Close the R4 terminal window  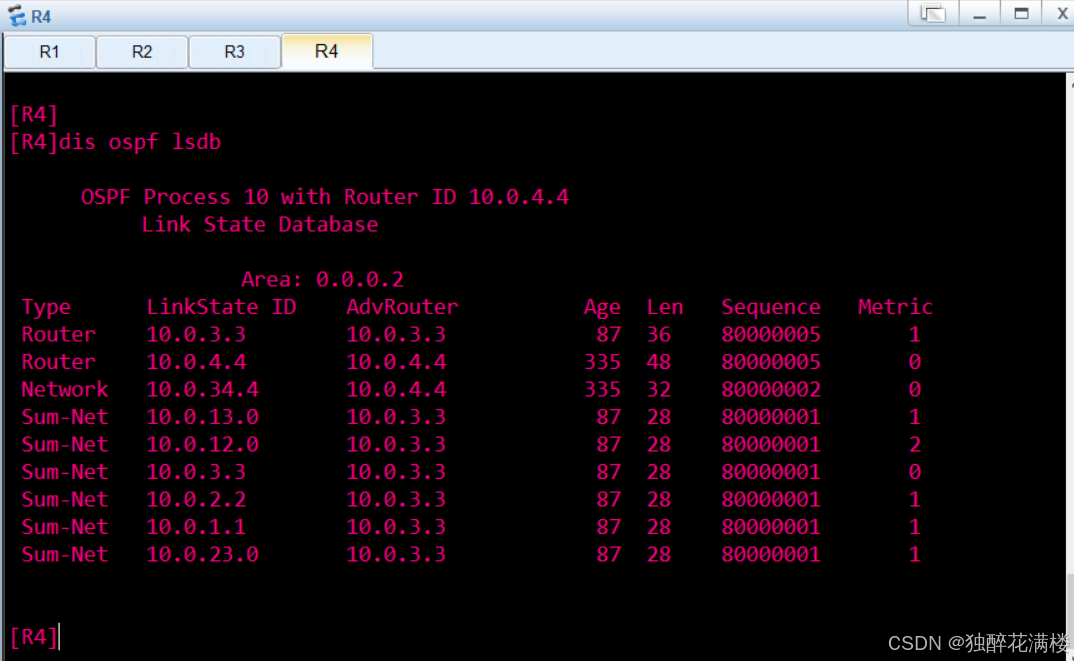[x=1061, y=14]
